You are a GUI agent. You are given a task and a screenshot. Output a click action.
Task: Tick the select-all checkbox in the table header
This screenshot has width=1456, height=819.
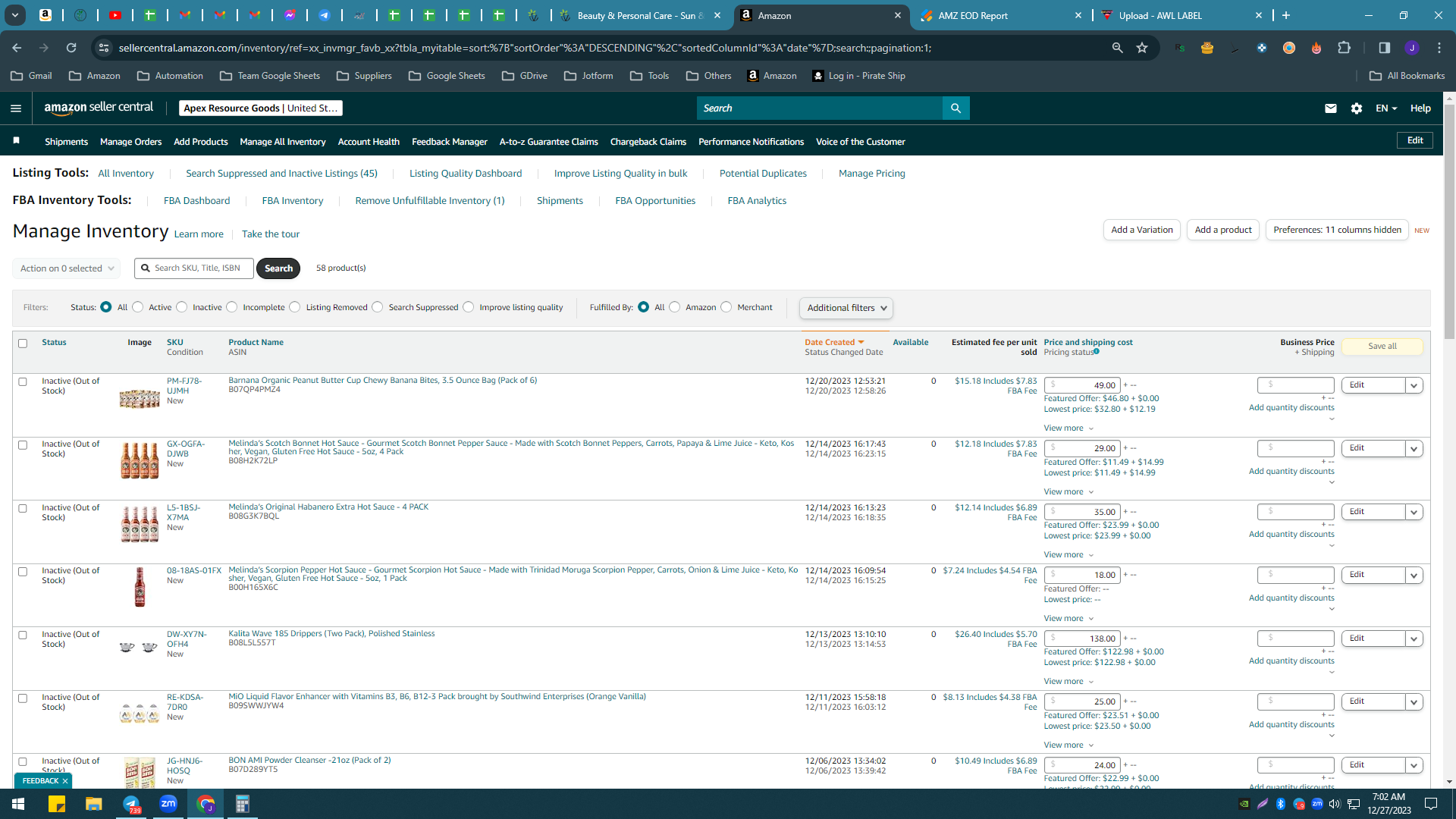23,344
